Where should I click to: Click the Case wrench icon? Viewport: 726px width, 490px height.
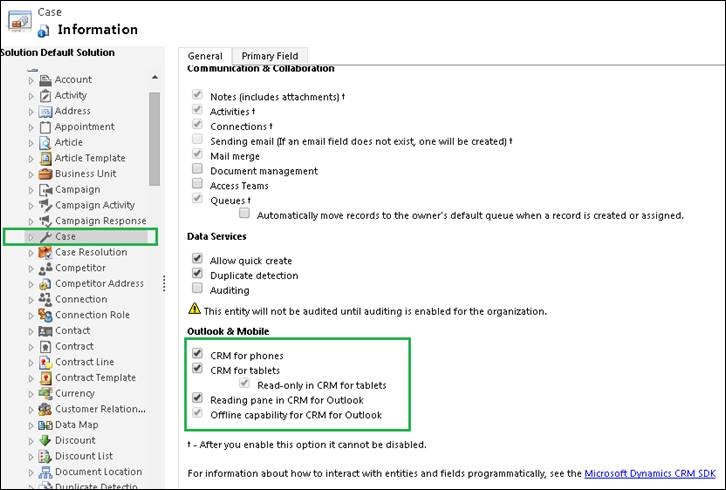pos(45,237)
